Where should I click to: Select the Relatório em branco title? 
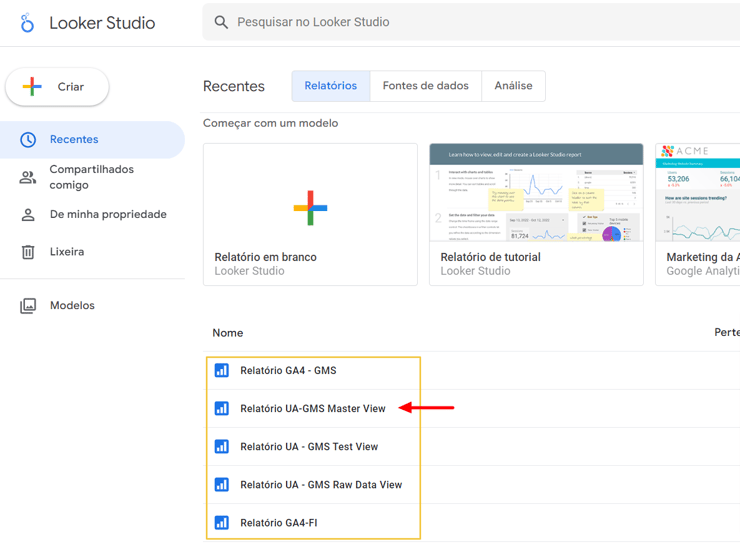click(266, 257)
